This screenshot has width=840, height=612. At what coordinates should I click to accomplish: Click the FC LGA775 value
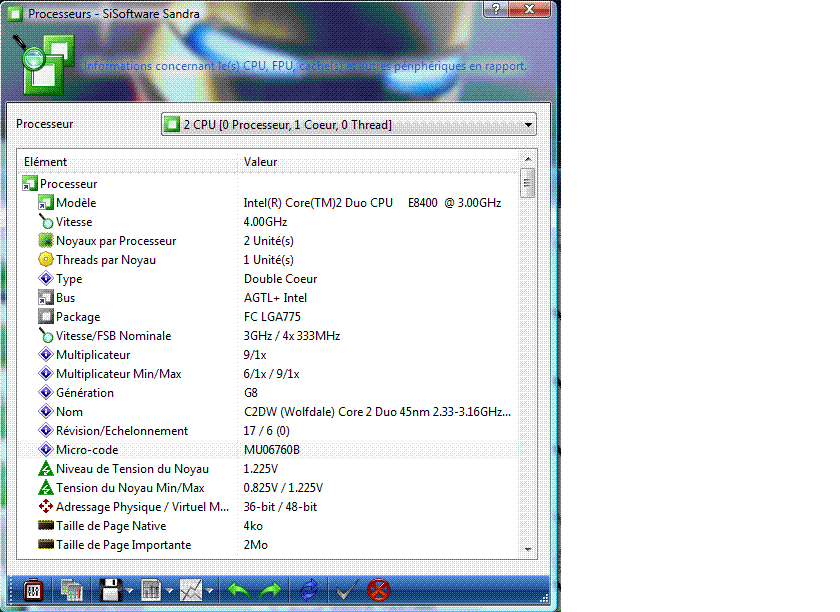[x=272, y=317]
